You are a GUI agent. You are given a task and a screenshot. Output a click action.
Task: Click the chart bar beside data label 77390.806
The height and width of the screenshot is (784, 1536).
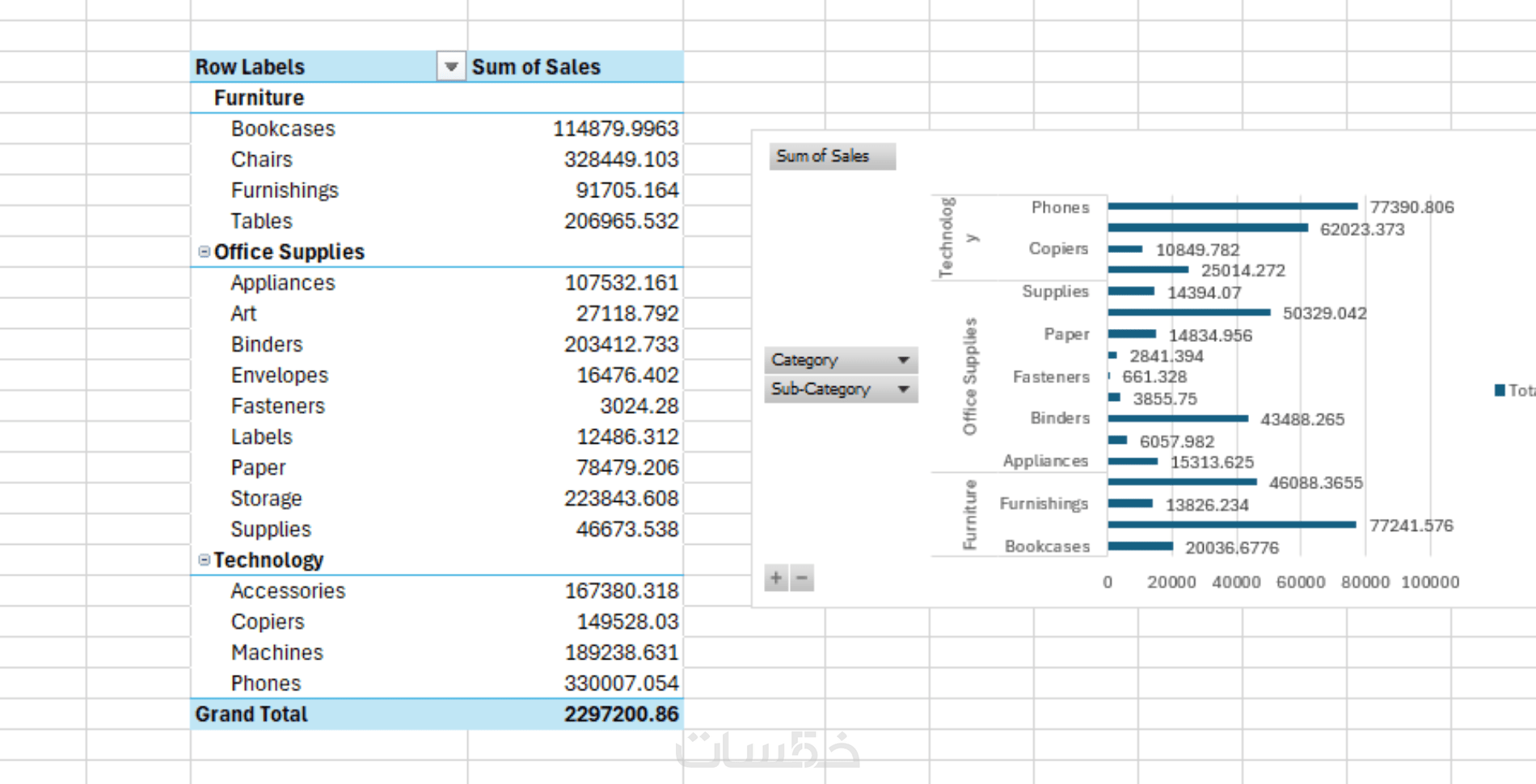[x=1233, y=206]
